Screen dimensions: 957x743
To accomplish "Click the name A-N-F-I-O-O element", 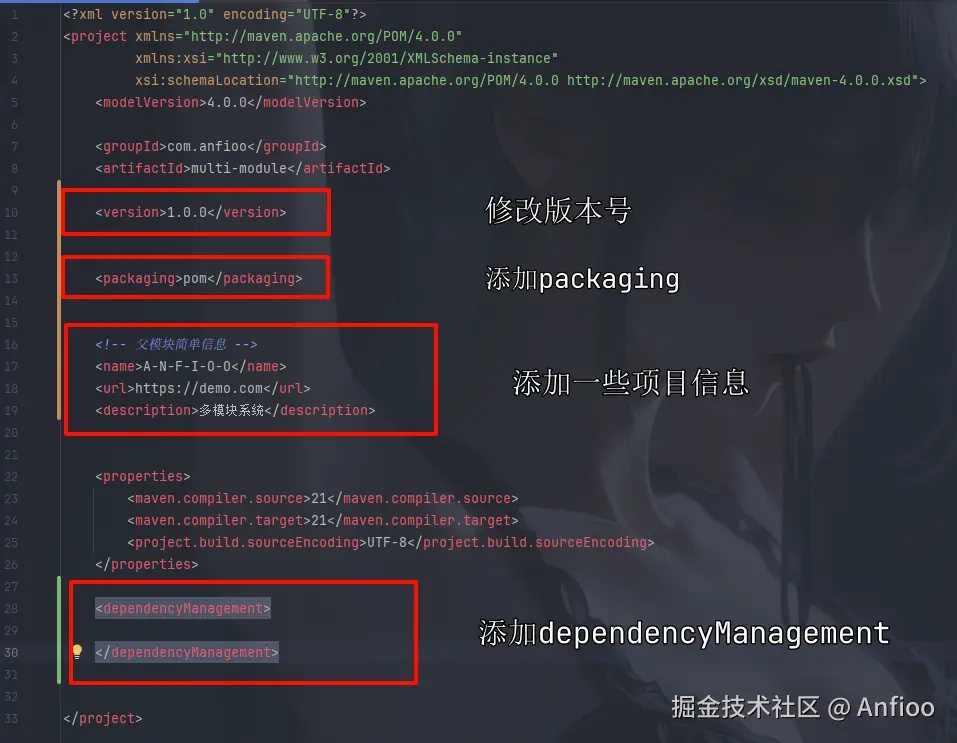I will [190, 366].
